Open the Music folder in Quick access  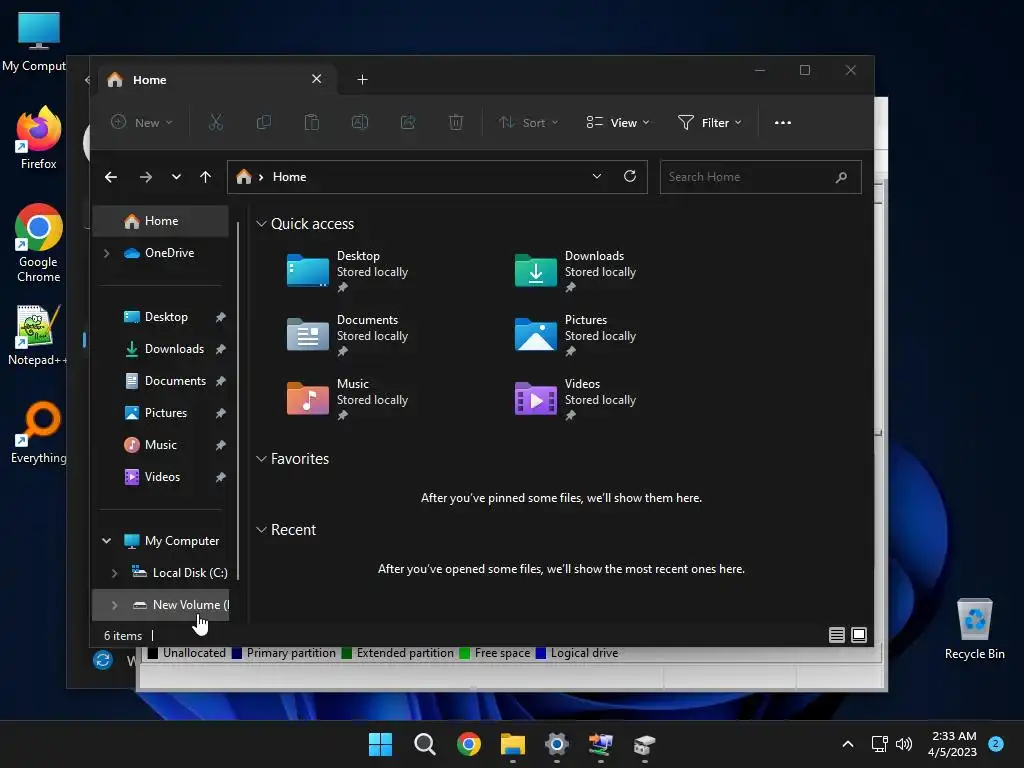[347, 399]
